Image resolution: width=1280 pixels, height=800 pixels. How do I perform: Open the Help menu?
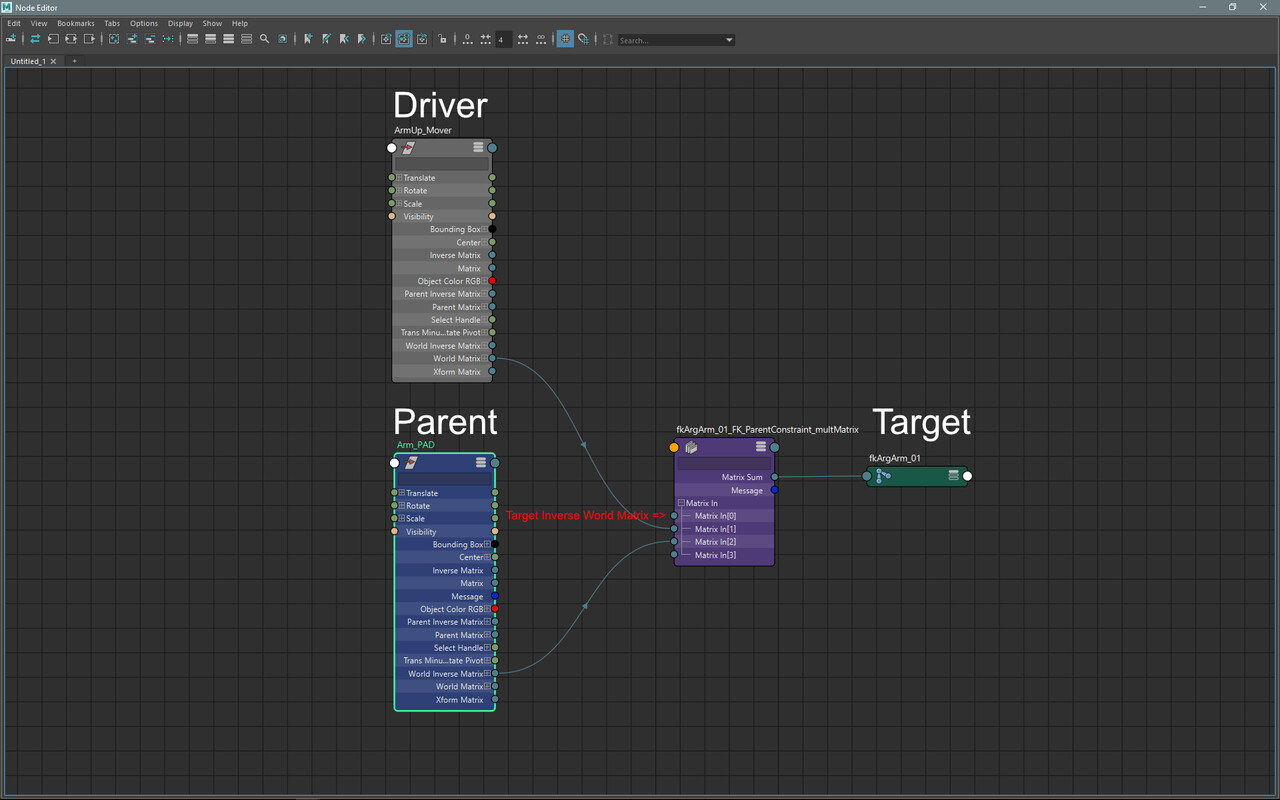(240, 23)
